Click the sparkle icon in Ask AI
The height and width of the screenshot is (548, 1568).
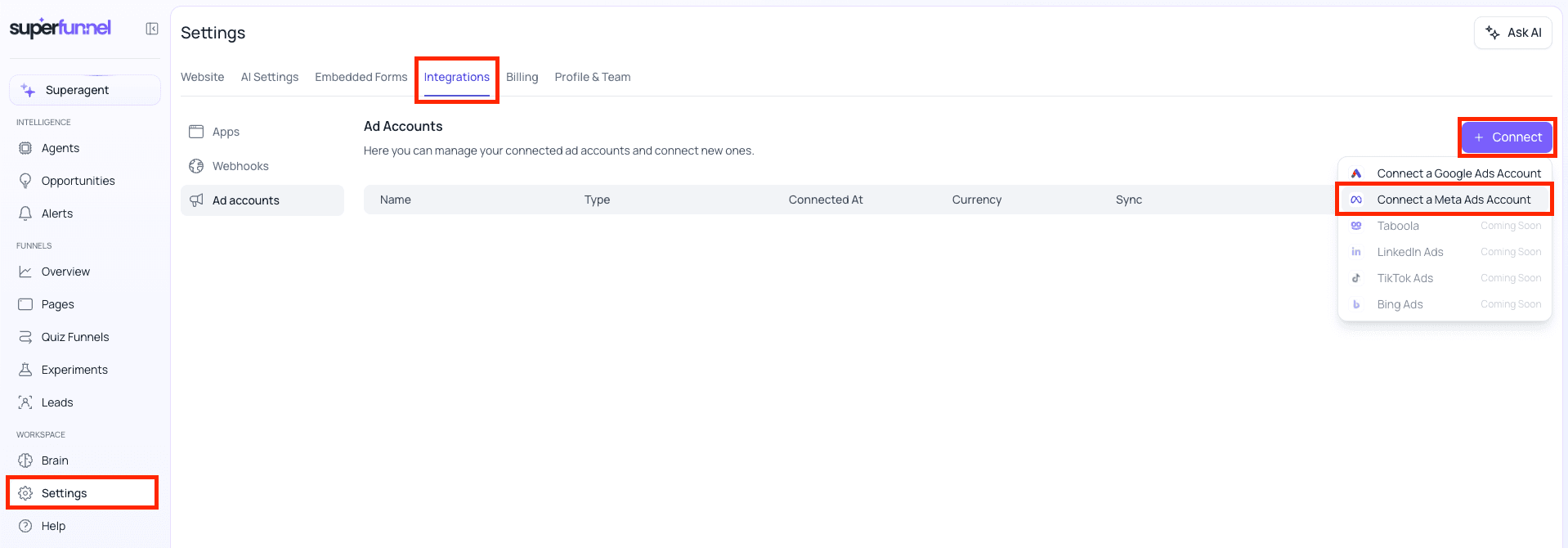(x=1493, y=33)
